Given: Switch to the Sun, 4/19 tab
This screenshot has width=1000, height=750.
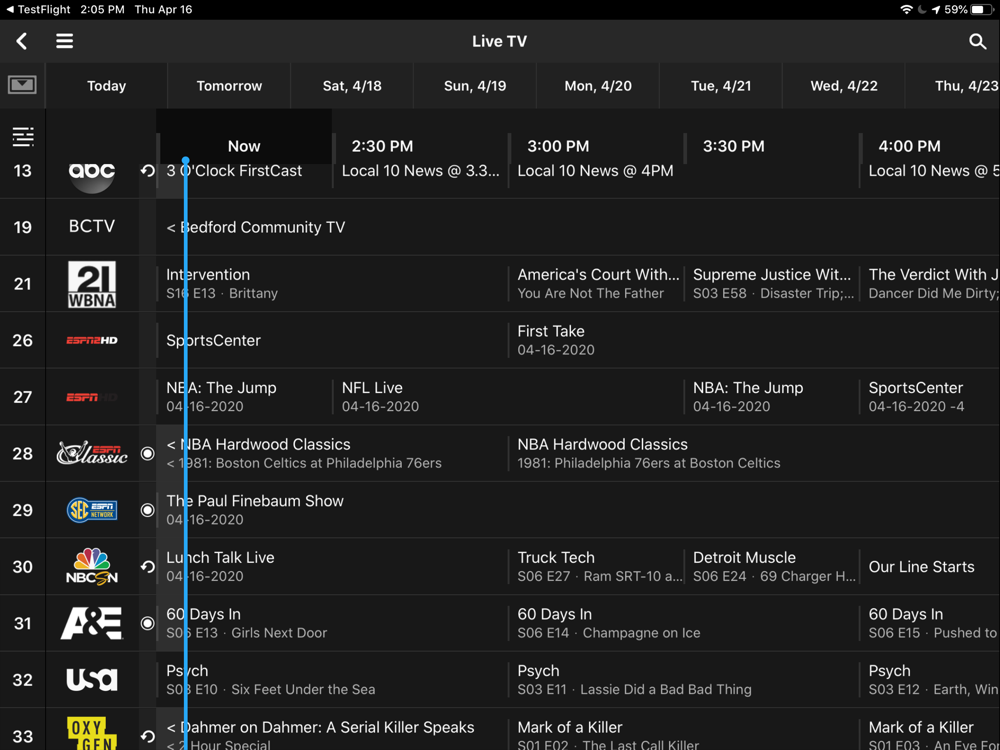Looking at the screenshot, I should click(x=475, y=86).
